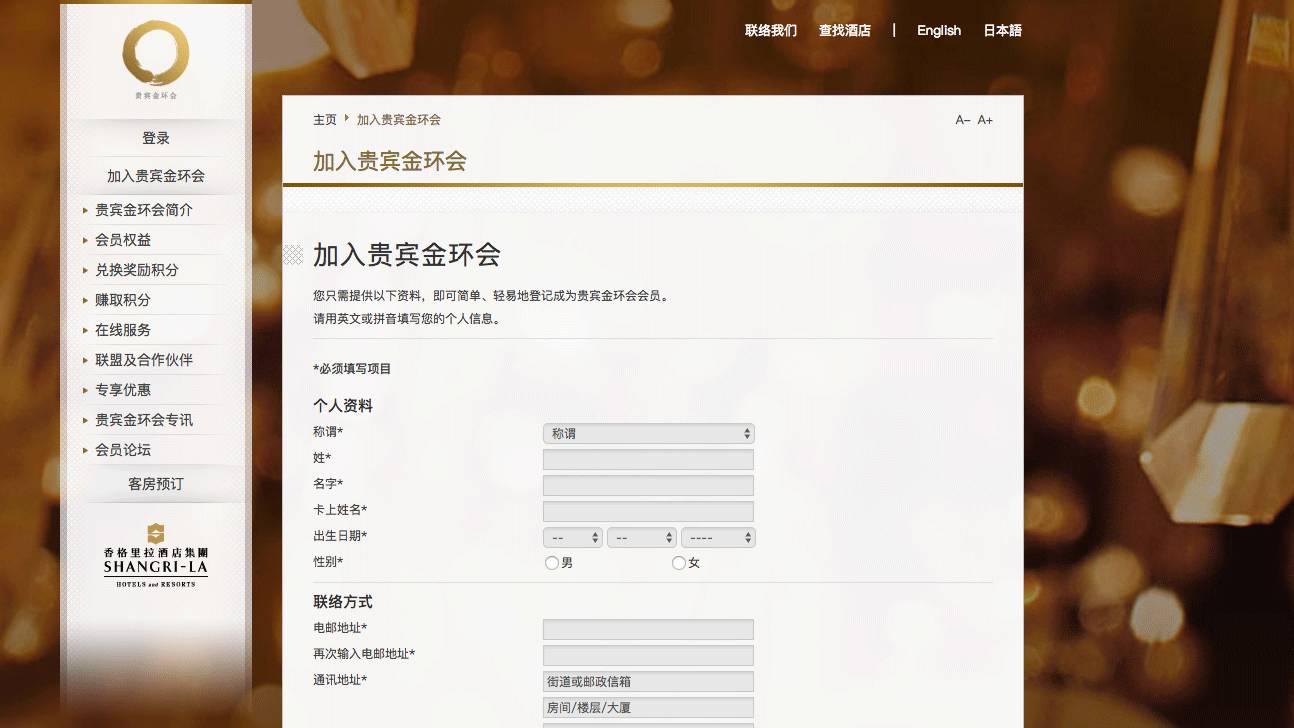The width and height of the screenshot is (1294, 728).
Task: Select the 女 gender radio button
Action: pyautogui.click(x=678, y=563)
